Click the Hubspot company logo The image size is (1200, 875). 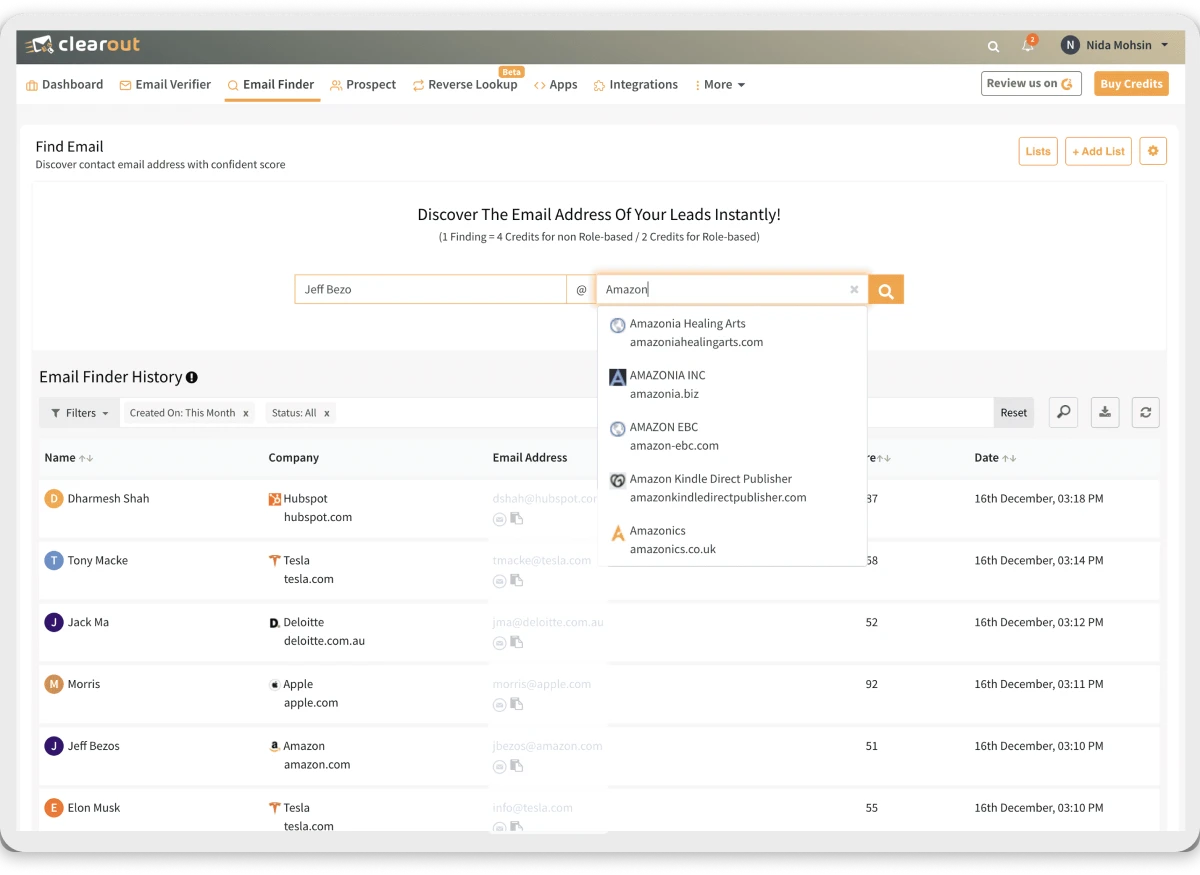pyautogui.click(x=275, y=499)
